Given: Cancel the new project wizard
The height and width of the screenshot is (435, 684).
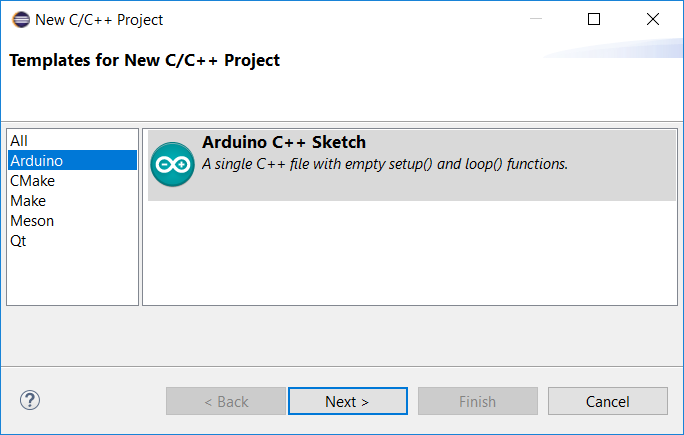Looking at the screenshot, I should tap(608, 401).
